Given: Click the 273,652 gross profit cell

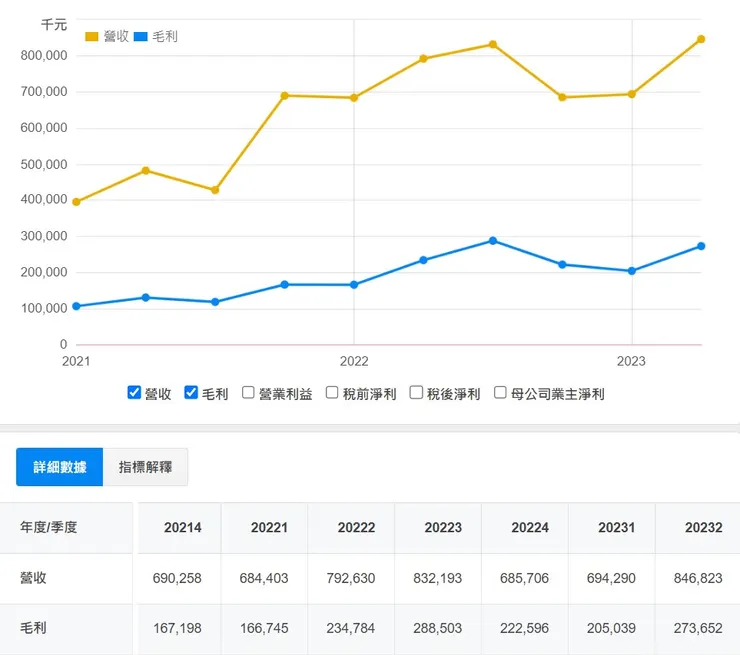Looking at the screenshot, I should tap(698, 628).
